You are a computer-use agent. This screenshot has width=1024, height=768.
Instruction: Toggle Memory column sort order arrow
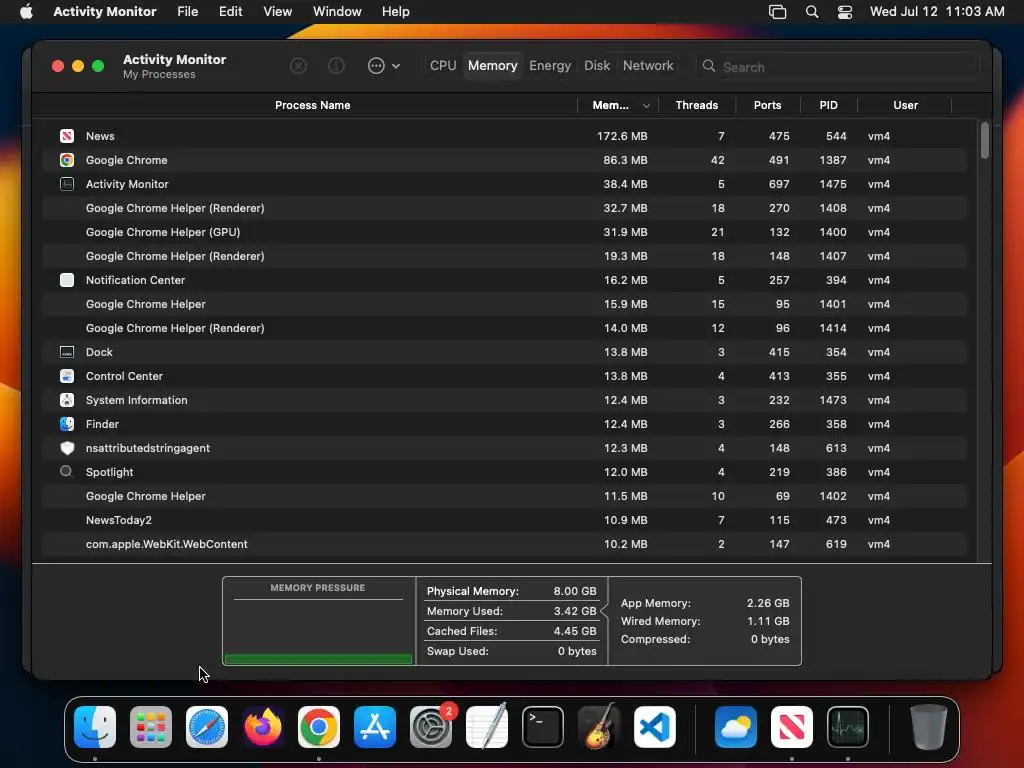tap(646, 106)
